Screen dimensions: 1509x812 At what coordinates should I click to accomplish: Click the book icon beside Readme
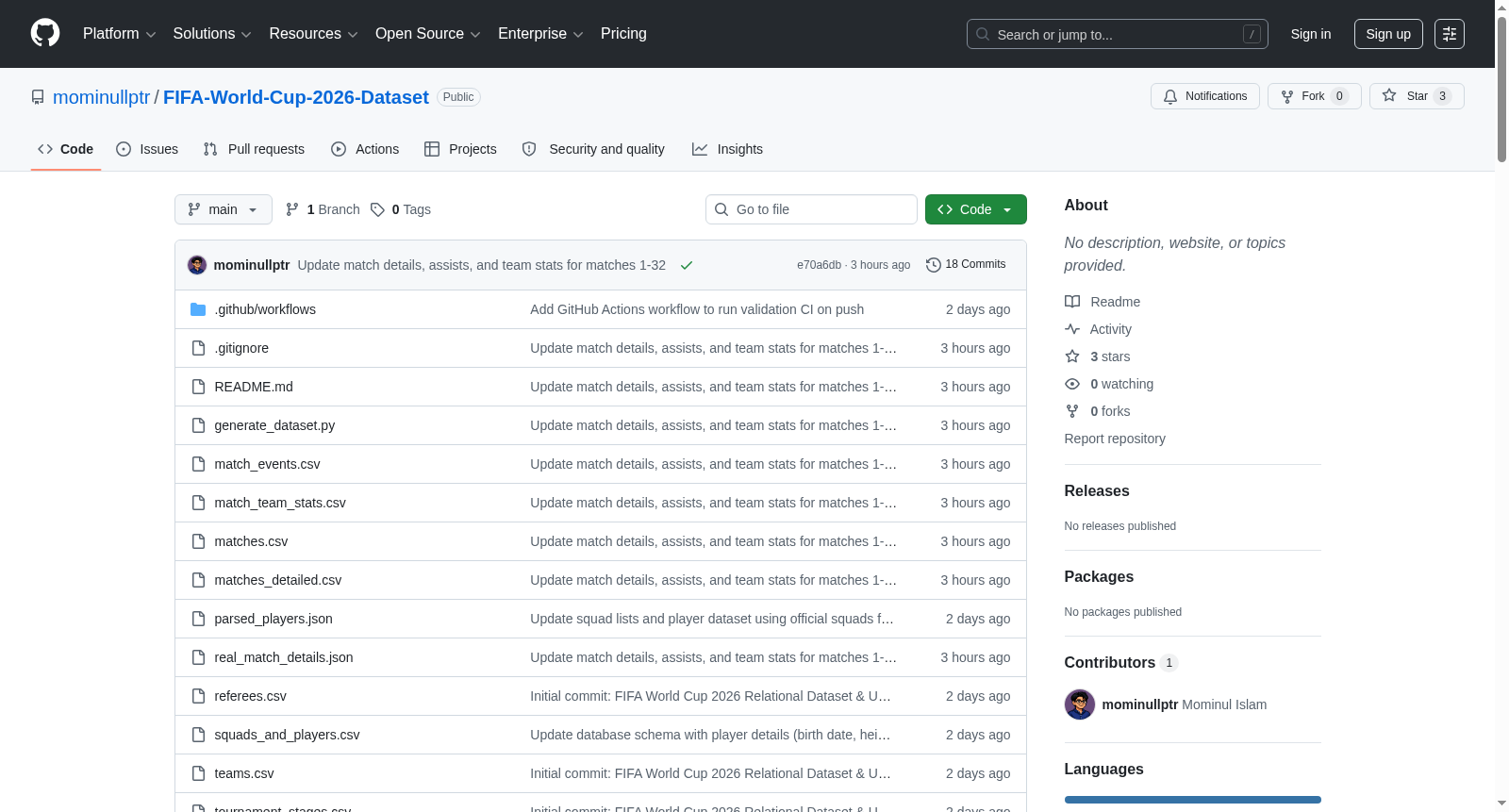pyautogui.click(x=1072, y=302)
